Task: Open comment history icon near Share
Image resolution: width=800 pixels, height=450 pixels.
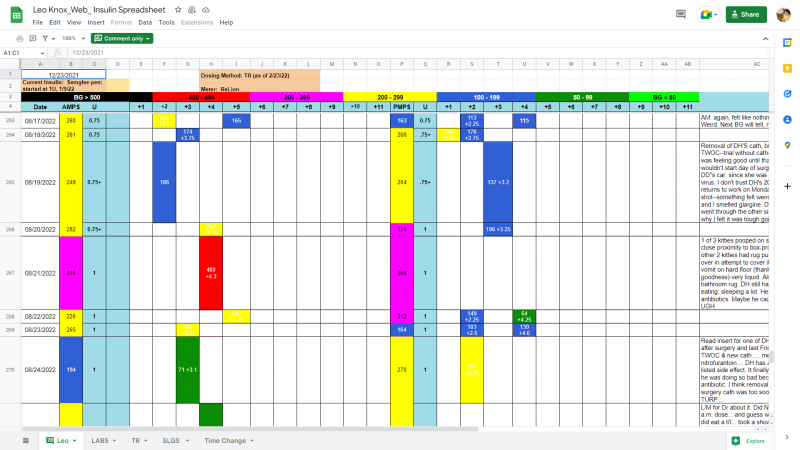Action: (681, 14)
